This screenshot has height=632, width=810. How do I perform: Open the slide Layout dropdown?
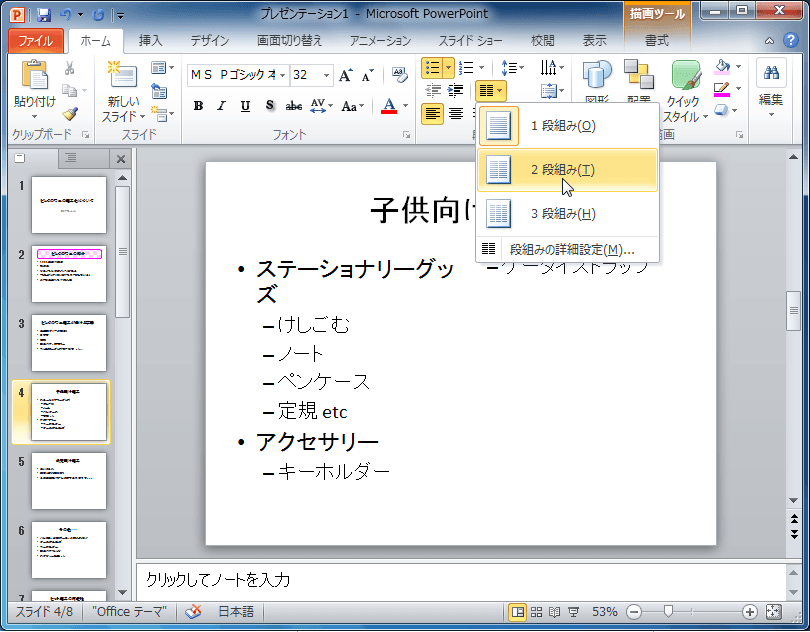point(162,68)
